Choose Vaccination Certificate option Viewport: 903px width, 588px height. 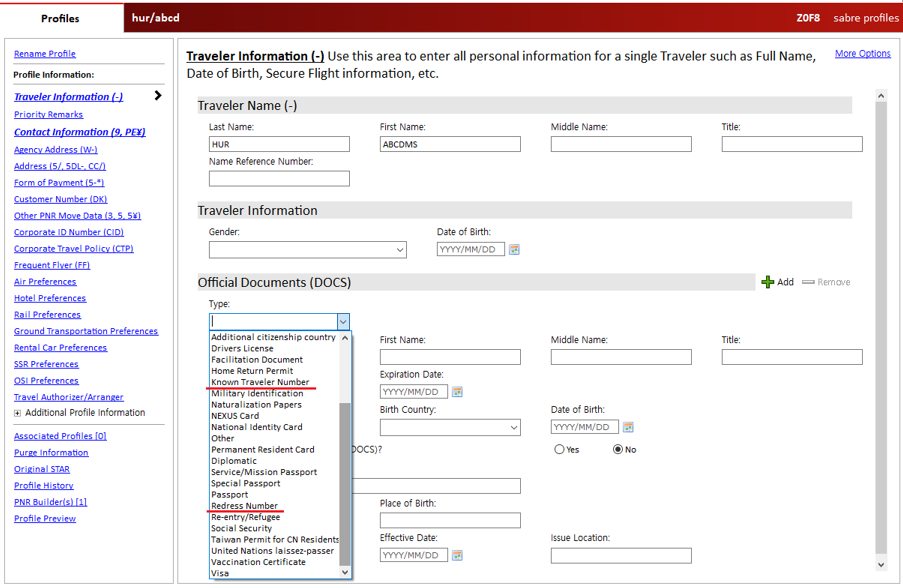(258, 562)
